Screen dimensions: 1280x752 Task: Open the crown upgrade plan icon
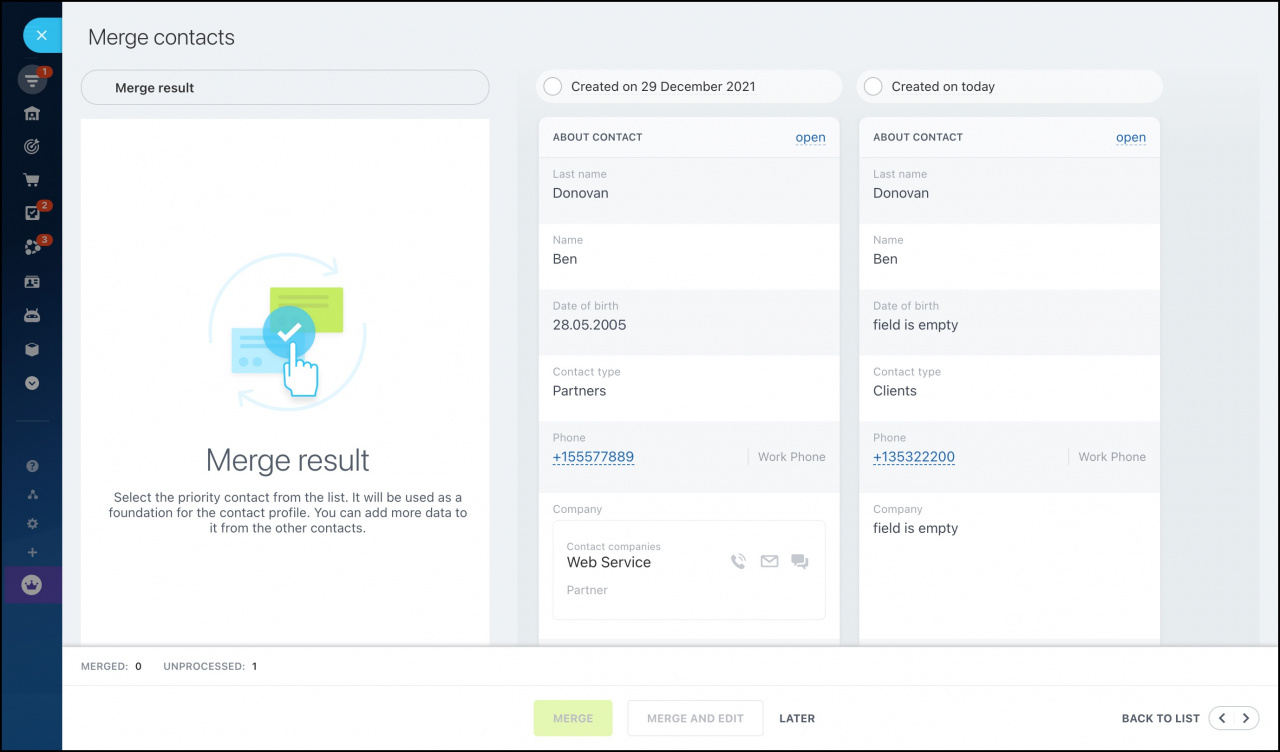coord(32,585)
